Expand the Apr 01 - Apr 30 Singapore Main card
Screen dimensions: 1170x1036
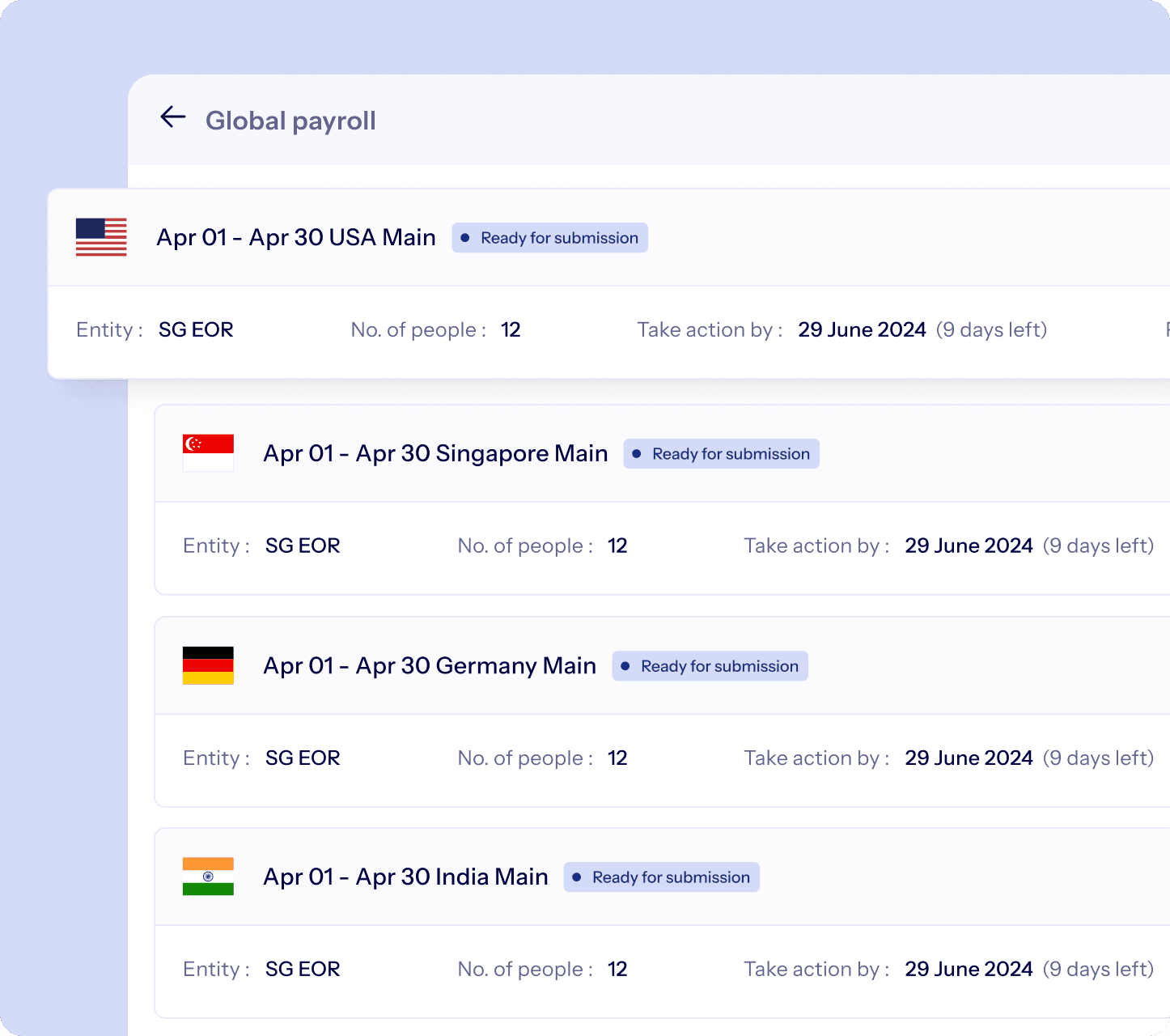click(435, 452)
